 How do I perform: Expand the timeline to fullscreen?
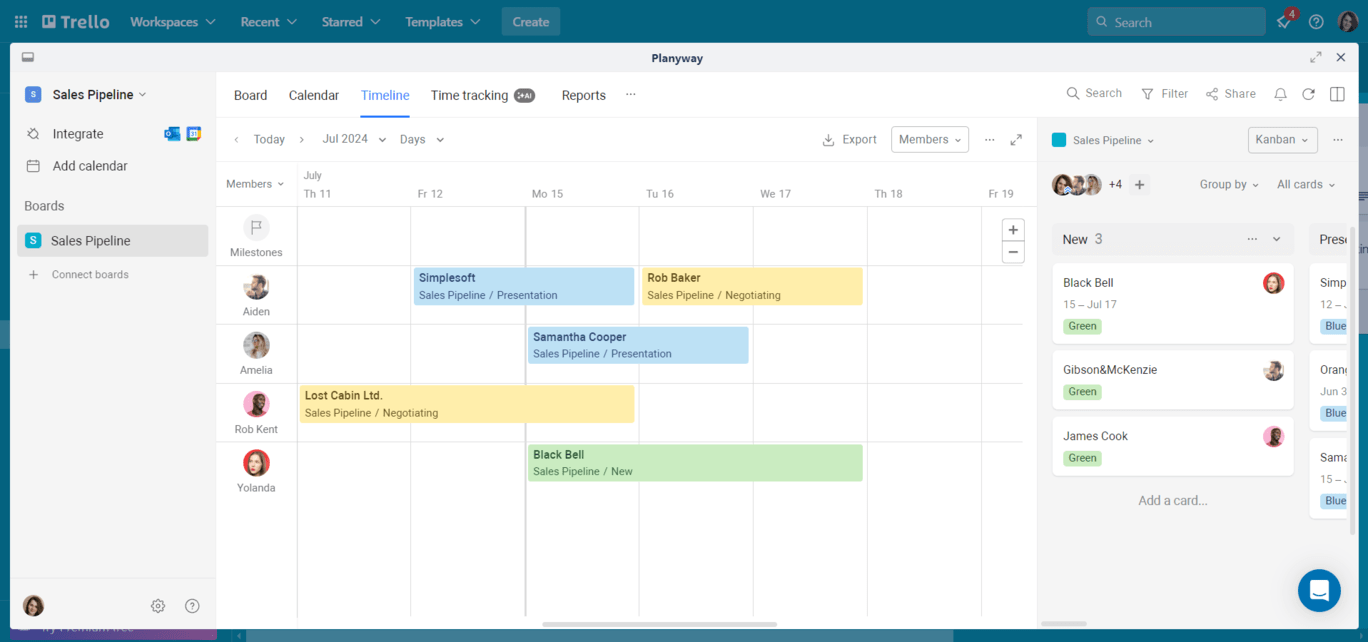point(1016,140)
